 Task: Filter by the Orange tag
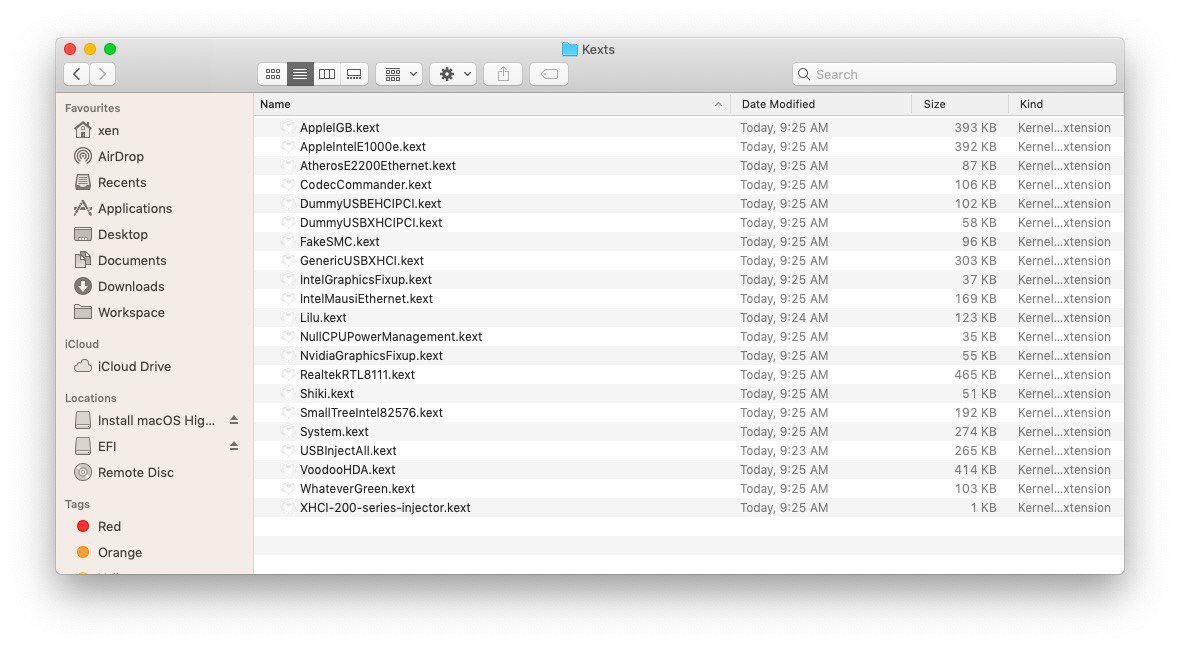pyautogui.click(x=120, y=552)
